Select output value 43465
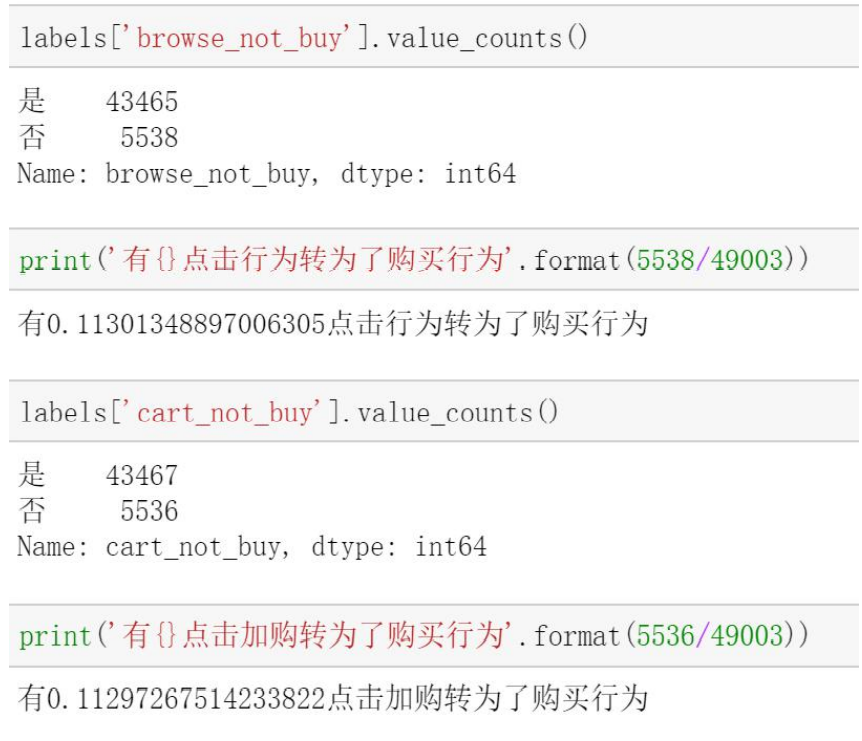Viewport: 862px width, 741px height. point(142,102)
